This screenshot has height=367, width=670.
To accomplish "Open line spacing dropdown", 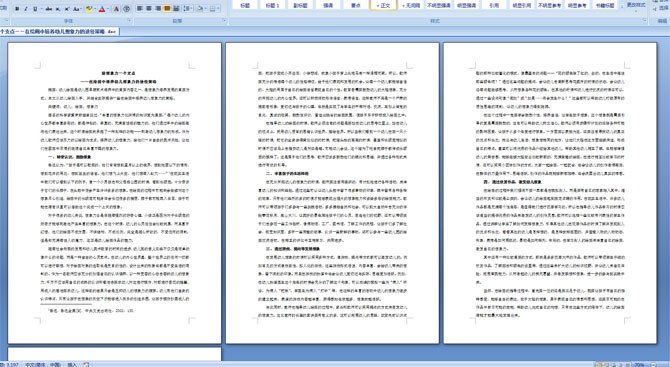I will (x=188, y=9).
